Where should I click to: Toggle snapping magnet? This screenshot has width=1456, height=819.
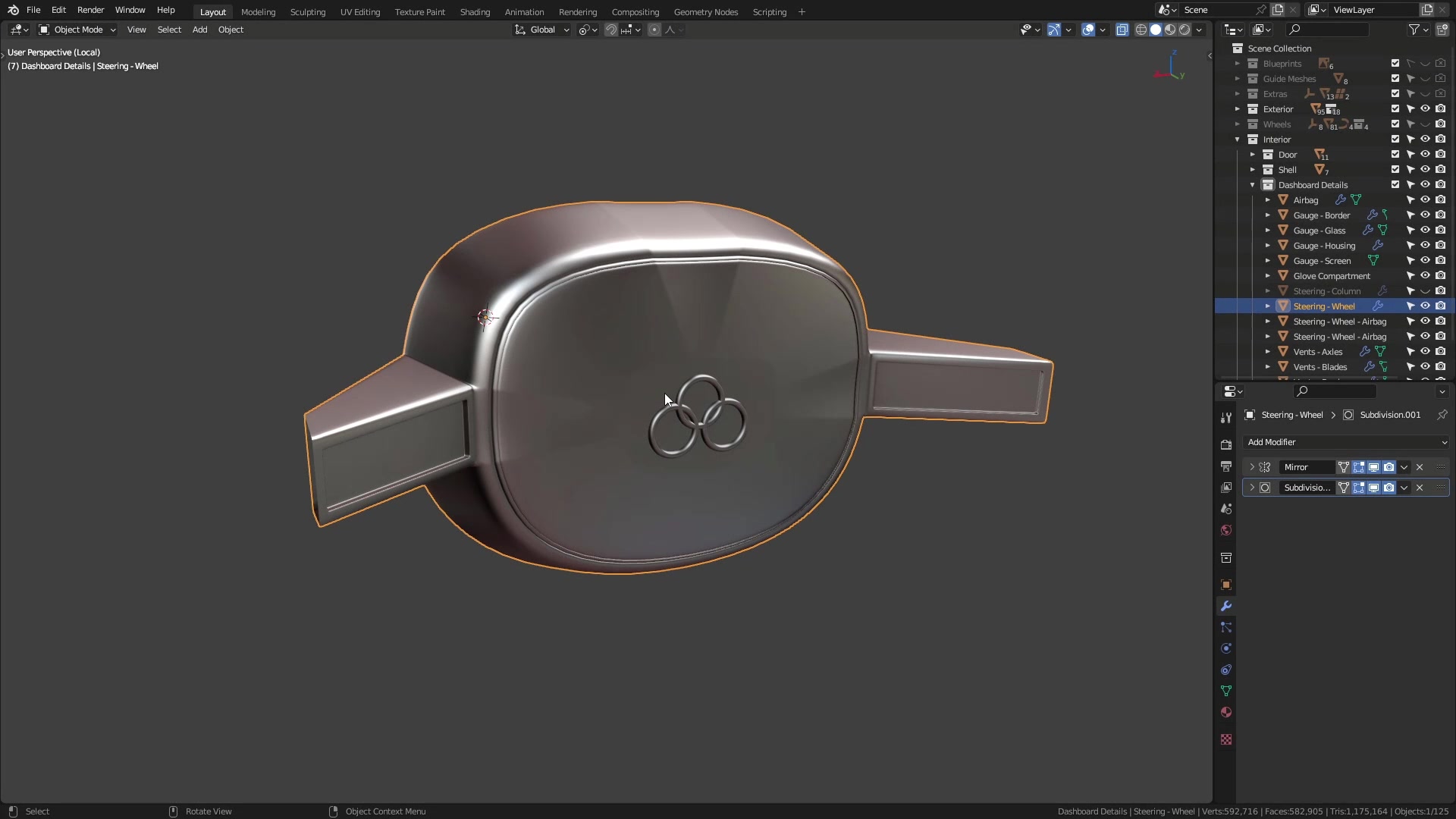tap(611, 30)
